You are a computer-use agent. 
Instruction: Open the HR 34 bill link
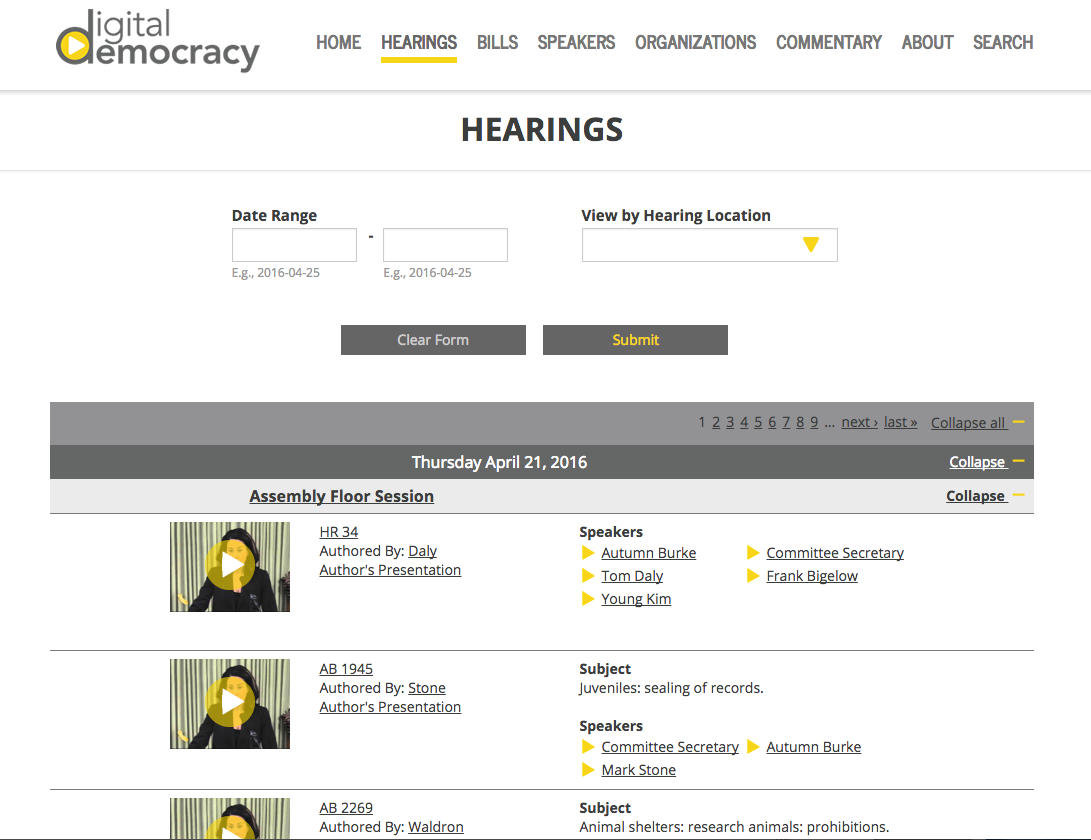pos(339,532)
